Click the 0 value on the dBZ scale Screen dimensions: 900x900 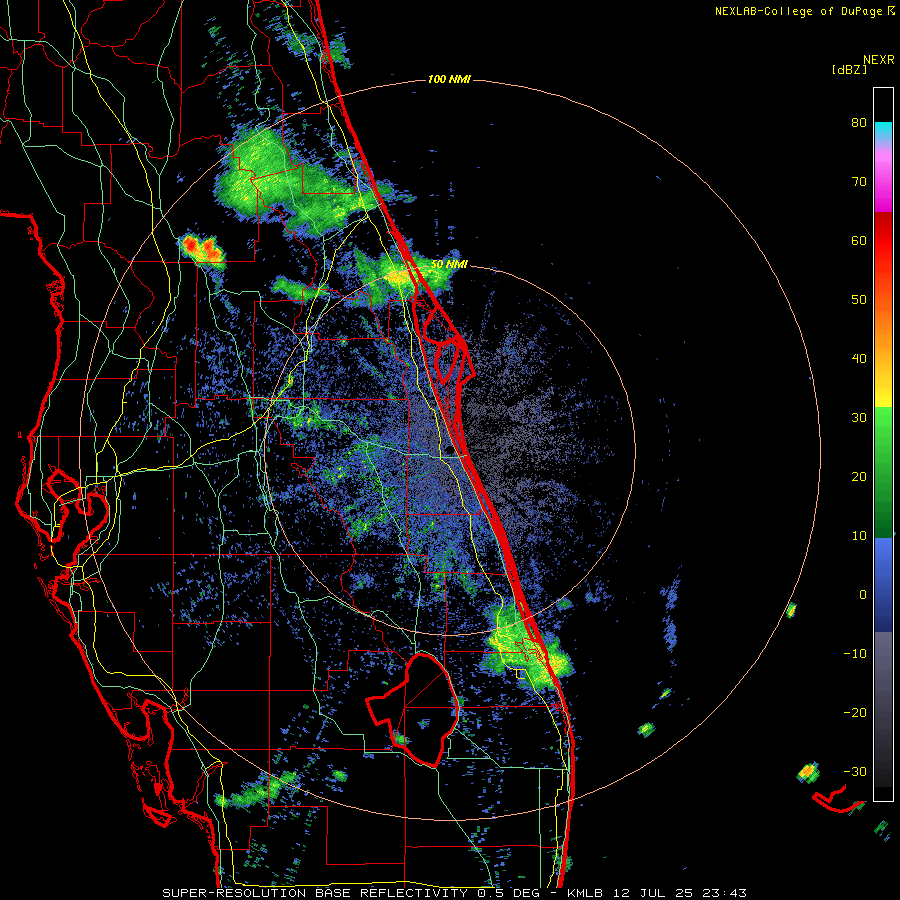click(x=863, y=595)
